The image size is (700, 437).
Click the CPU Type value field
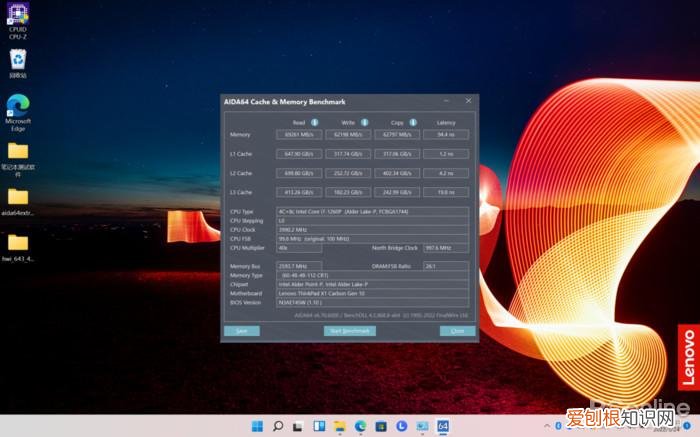pyautogui.click(x=372, y=212)
